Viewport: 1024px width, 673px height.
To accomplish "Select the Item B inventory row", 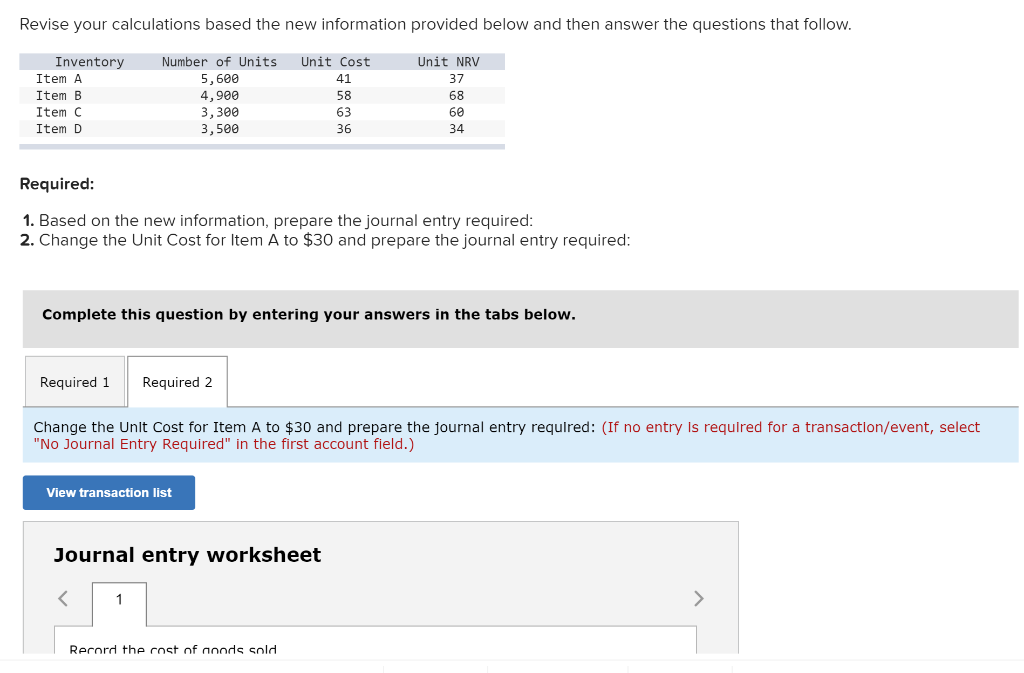I will click(260, 95).
